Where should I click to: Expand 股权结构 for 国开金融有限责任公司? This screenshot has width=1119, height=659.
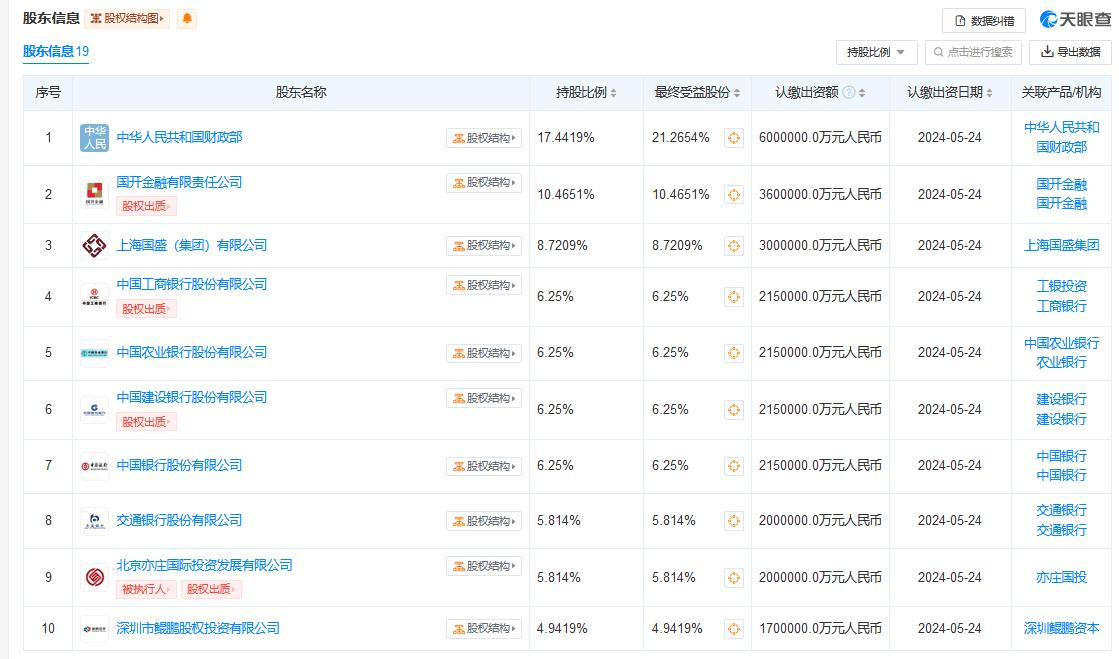484,183
